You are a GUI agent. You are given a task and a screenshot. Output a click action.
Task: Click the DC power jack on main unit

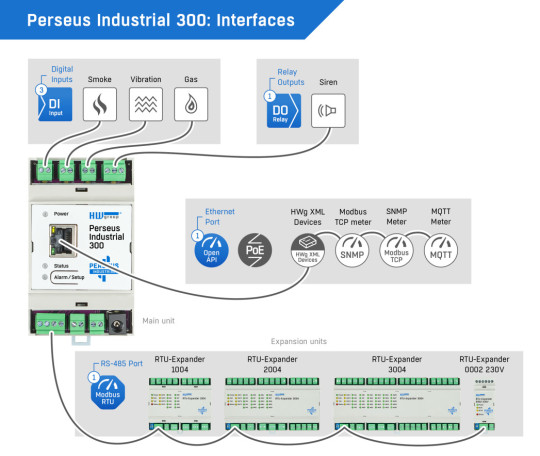(117, 324)
